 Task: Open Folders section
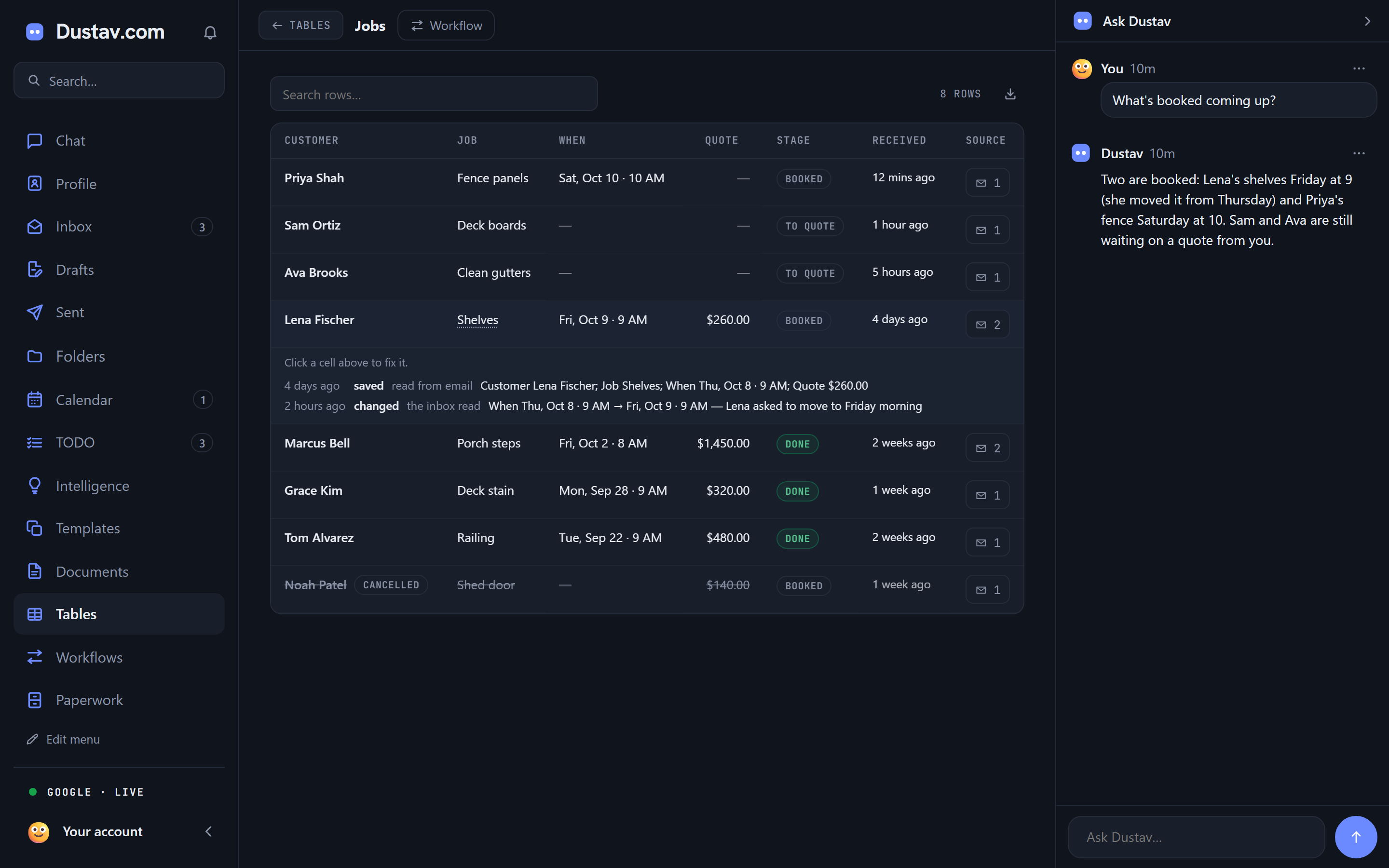pyautogui.click(x=119, y=356)
